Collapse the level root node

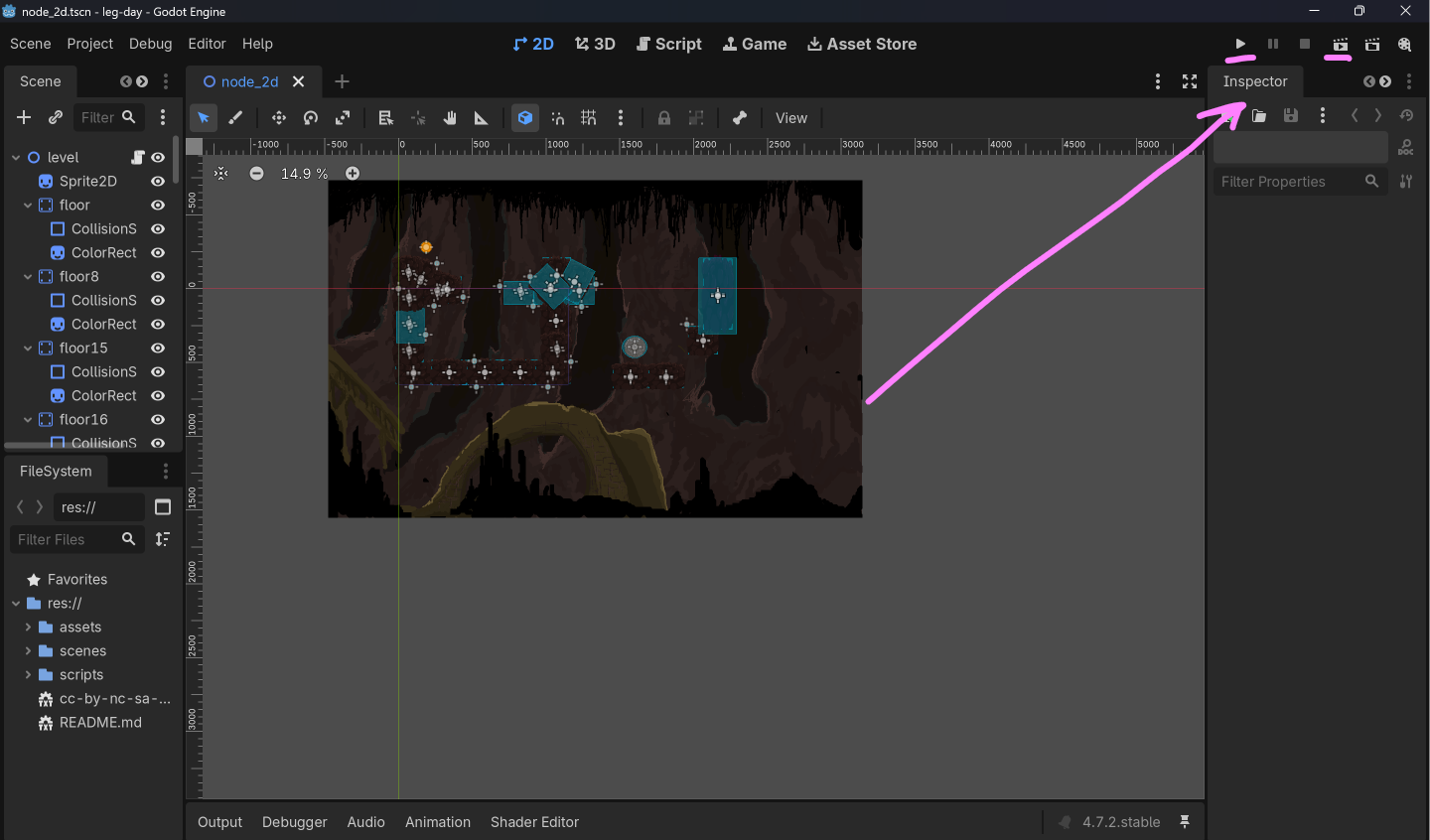pyautogui.click(x=16, y=157)
